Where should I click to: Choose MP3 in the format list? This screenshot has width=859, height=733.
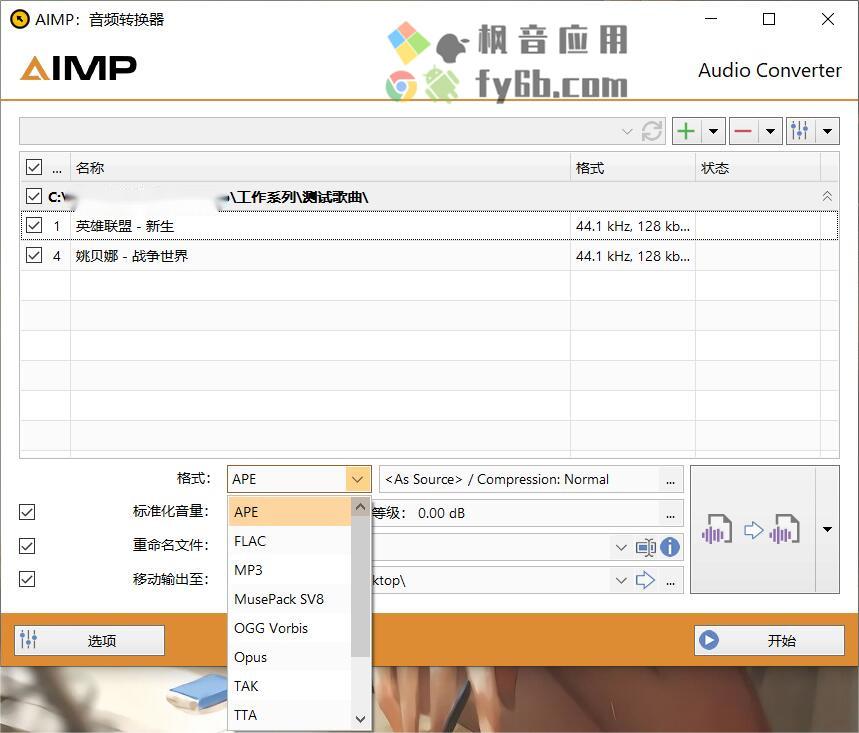[289, 570]
